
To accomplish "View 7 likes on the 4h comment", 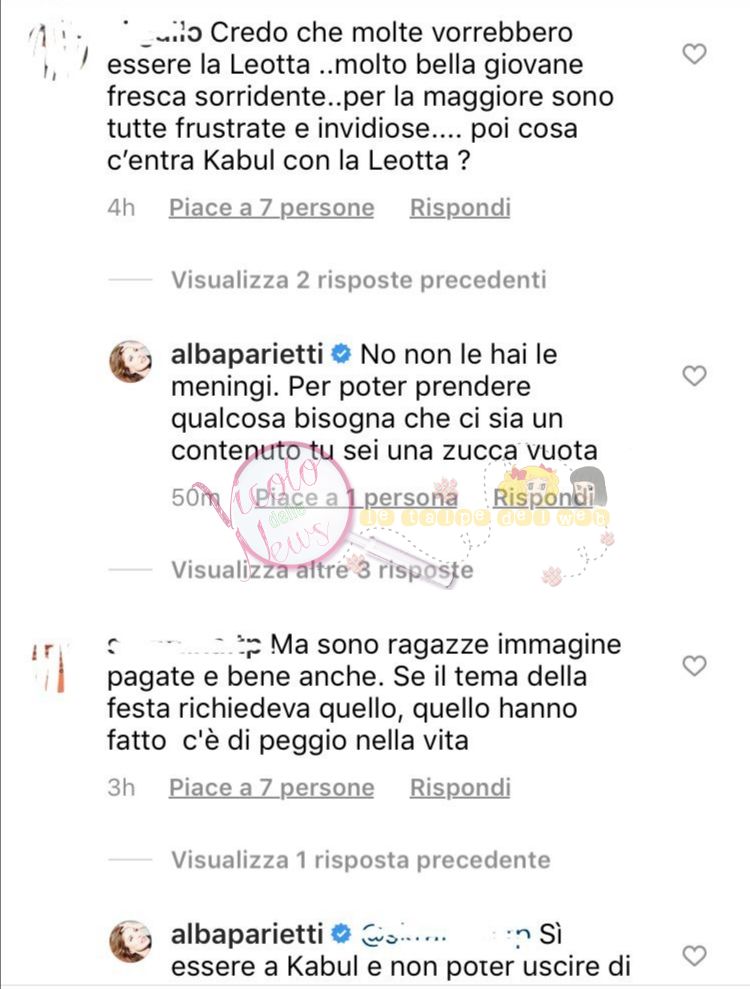I will click(271, 208).
